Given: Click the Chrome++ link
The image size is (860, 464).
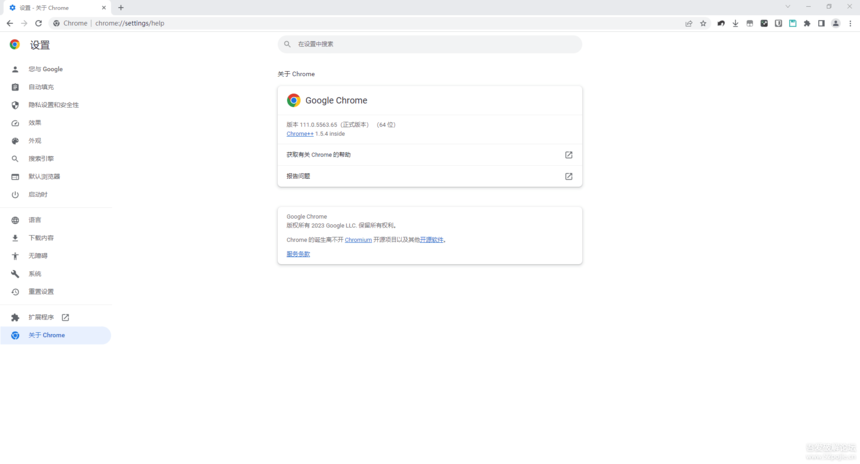Looking at the screenshot, I should 300,134.
